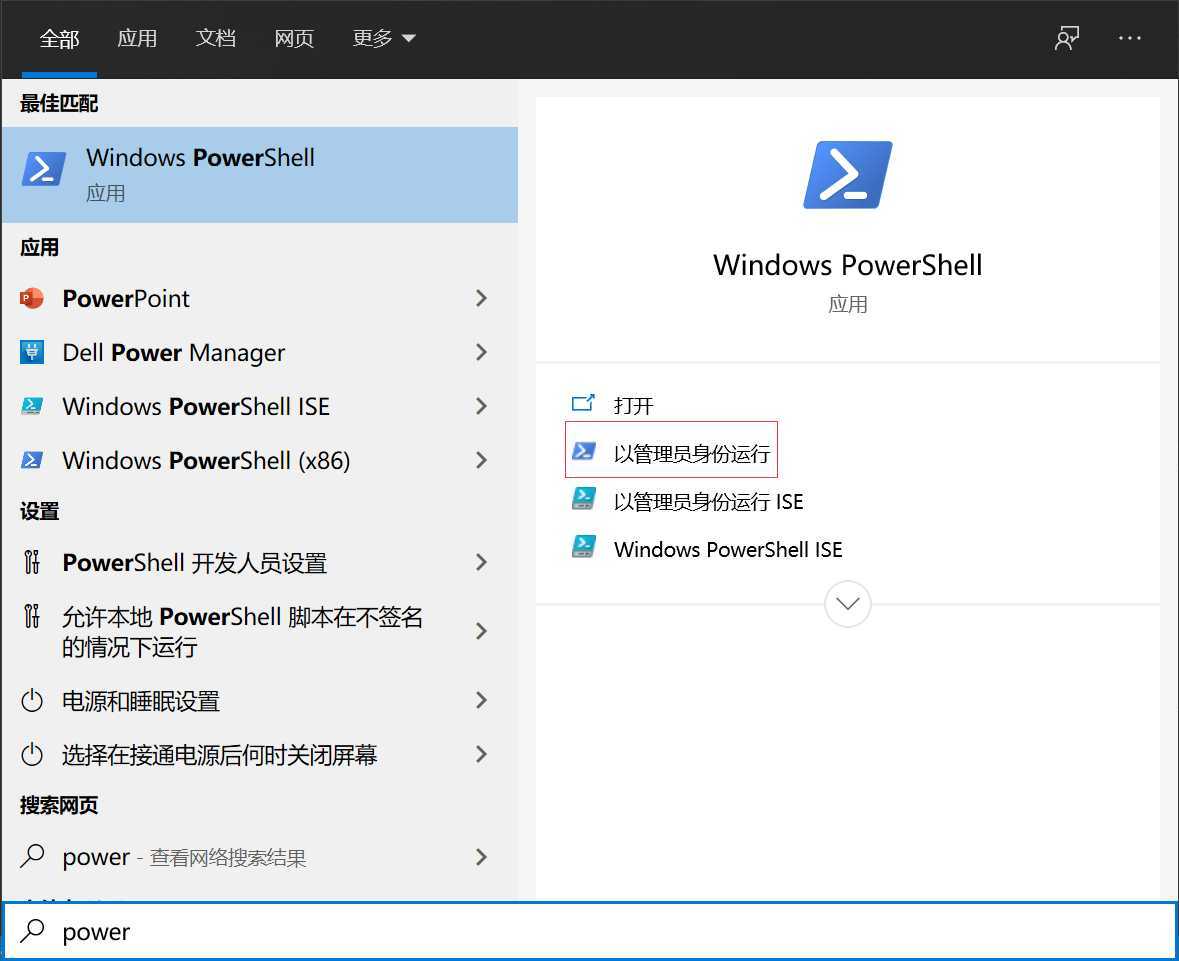Click the large PowerShell logo in preview
This screenshot has width=1179, height=961.
click(x=847, y=174)
